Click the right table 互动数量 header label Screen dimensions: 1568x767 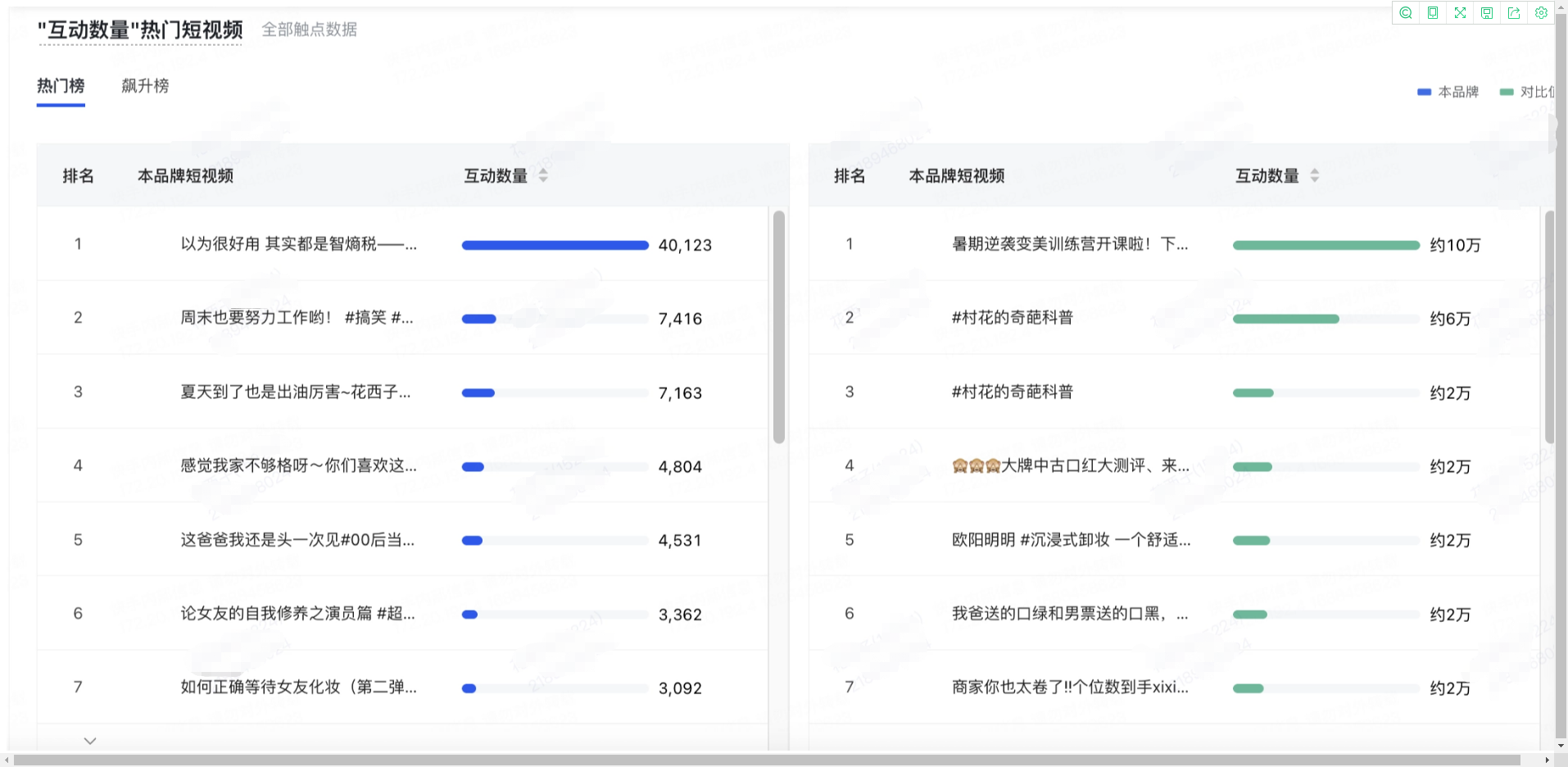(x=1267, y=175)
